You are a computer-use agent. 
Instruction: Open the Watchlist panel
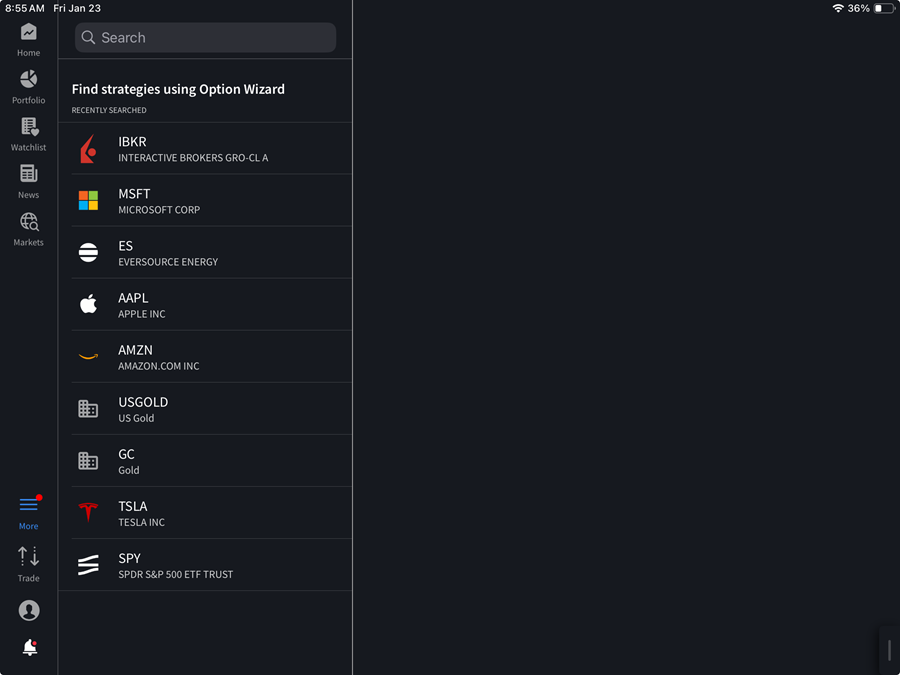point(28,132)
